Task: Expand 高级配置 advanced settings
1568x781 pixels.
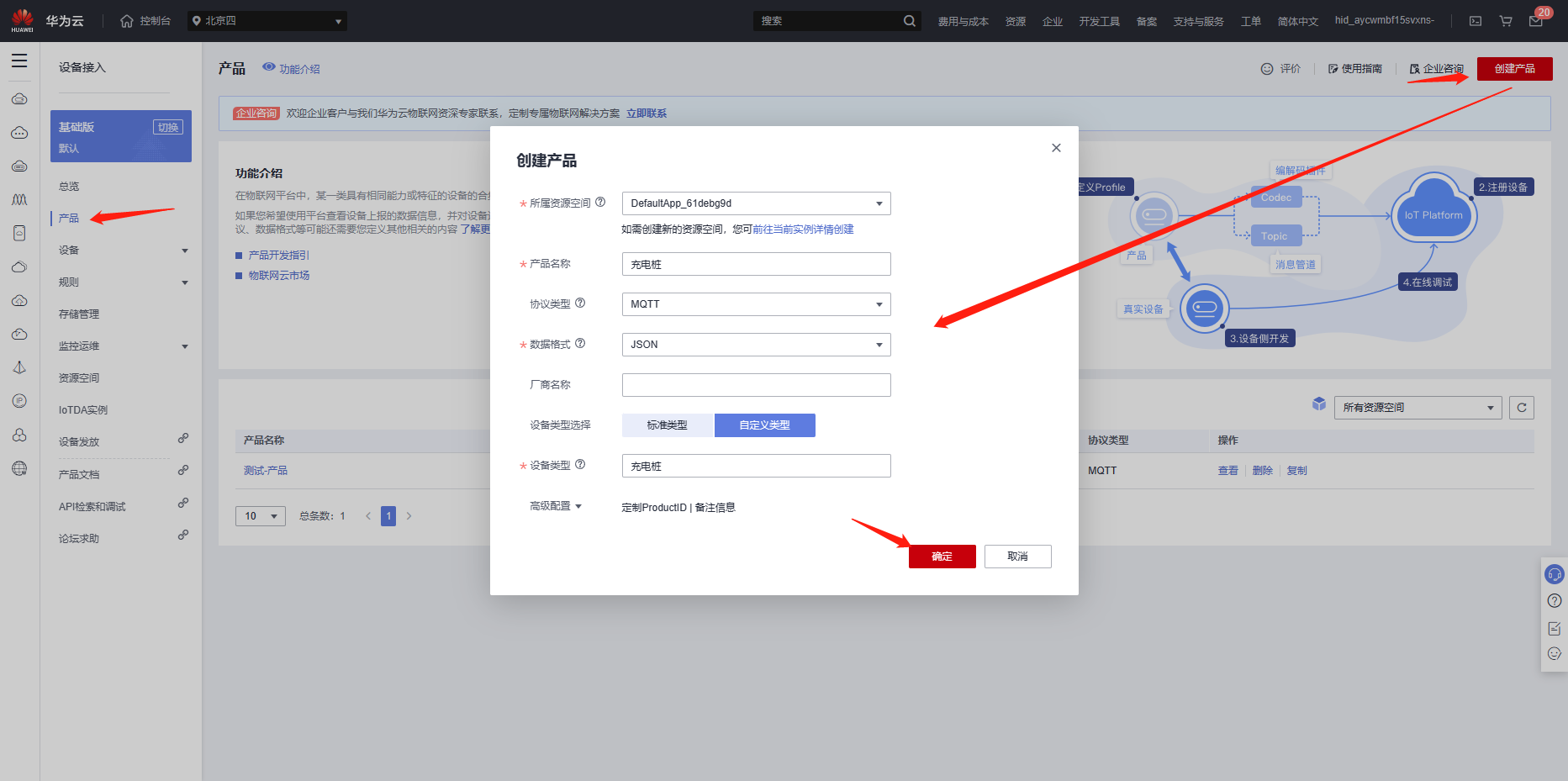Action: pyautogui.click(x=556, y=506)
